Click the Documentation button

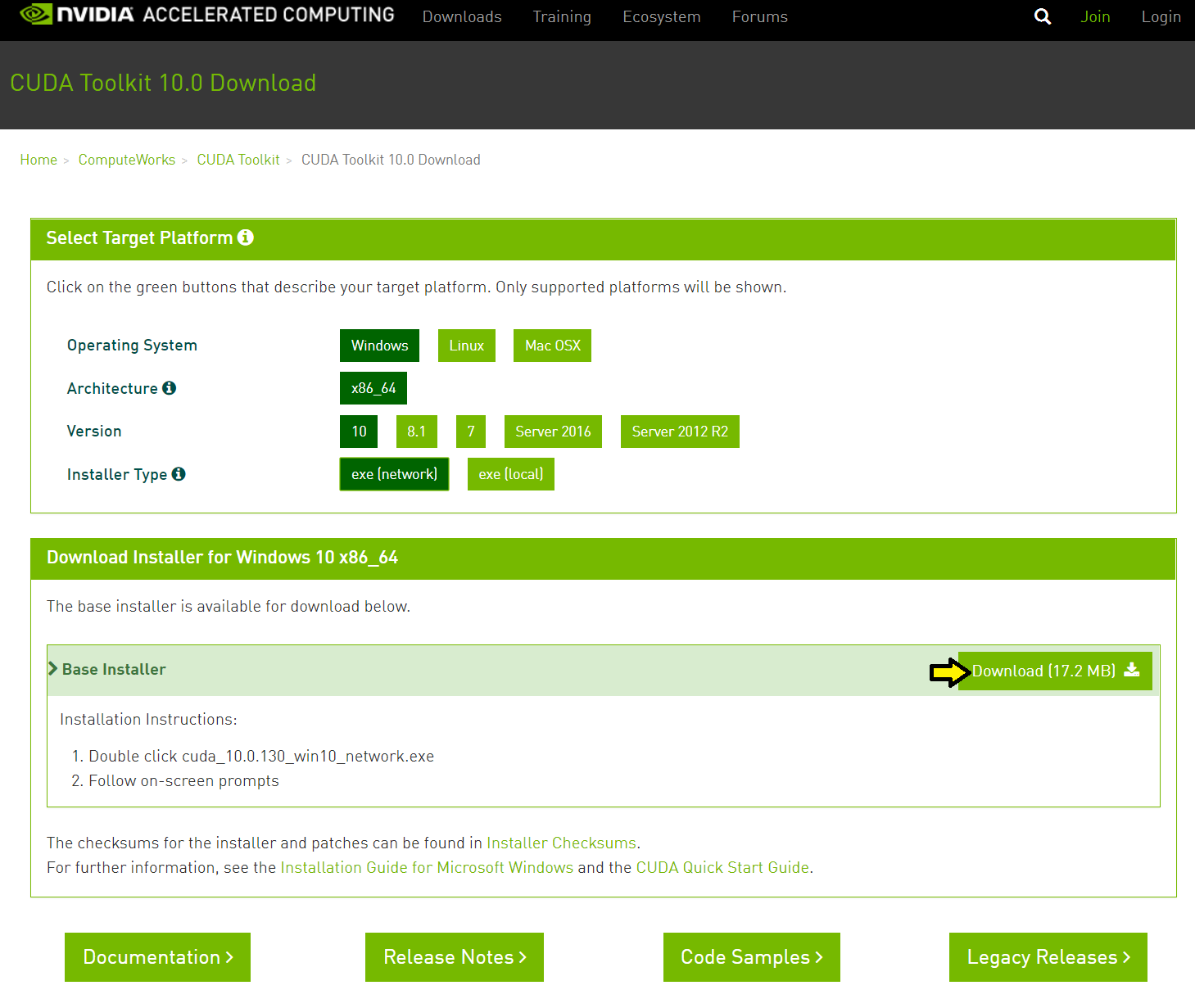(x=157, y=957)
